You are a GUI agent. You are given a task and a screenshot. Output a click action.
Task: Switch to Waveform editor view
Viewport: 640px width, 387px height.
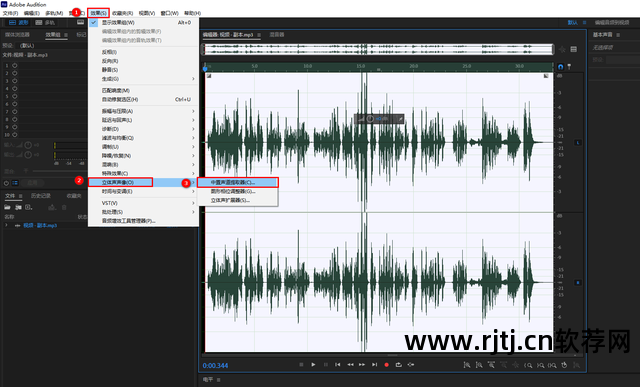tap(18, 22)
